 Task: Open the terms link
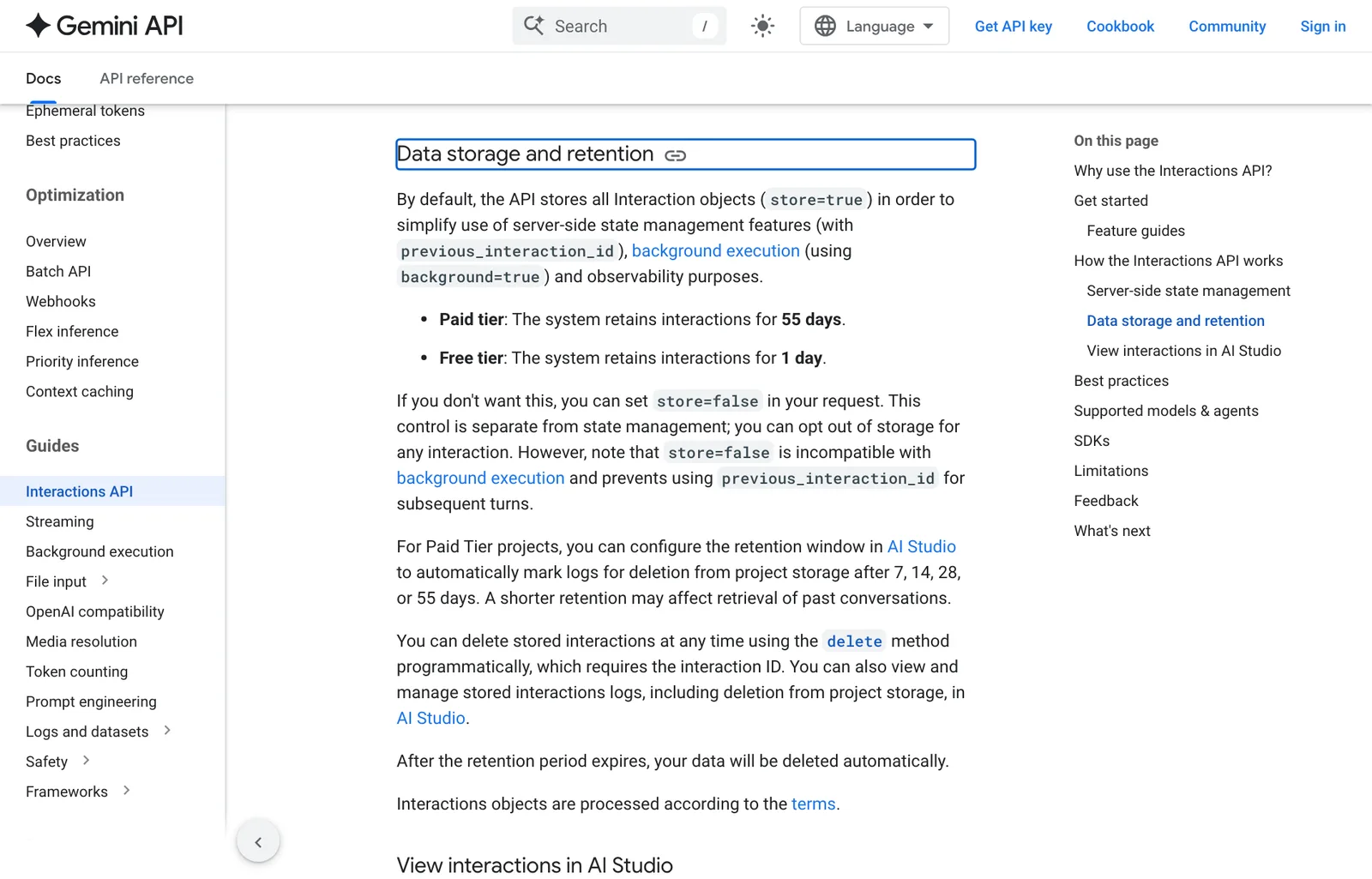813,804
